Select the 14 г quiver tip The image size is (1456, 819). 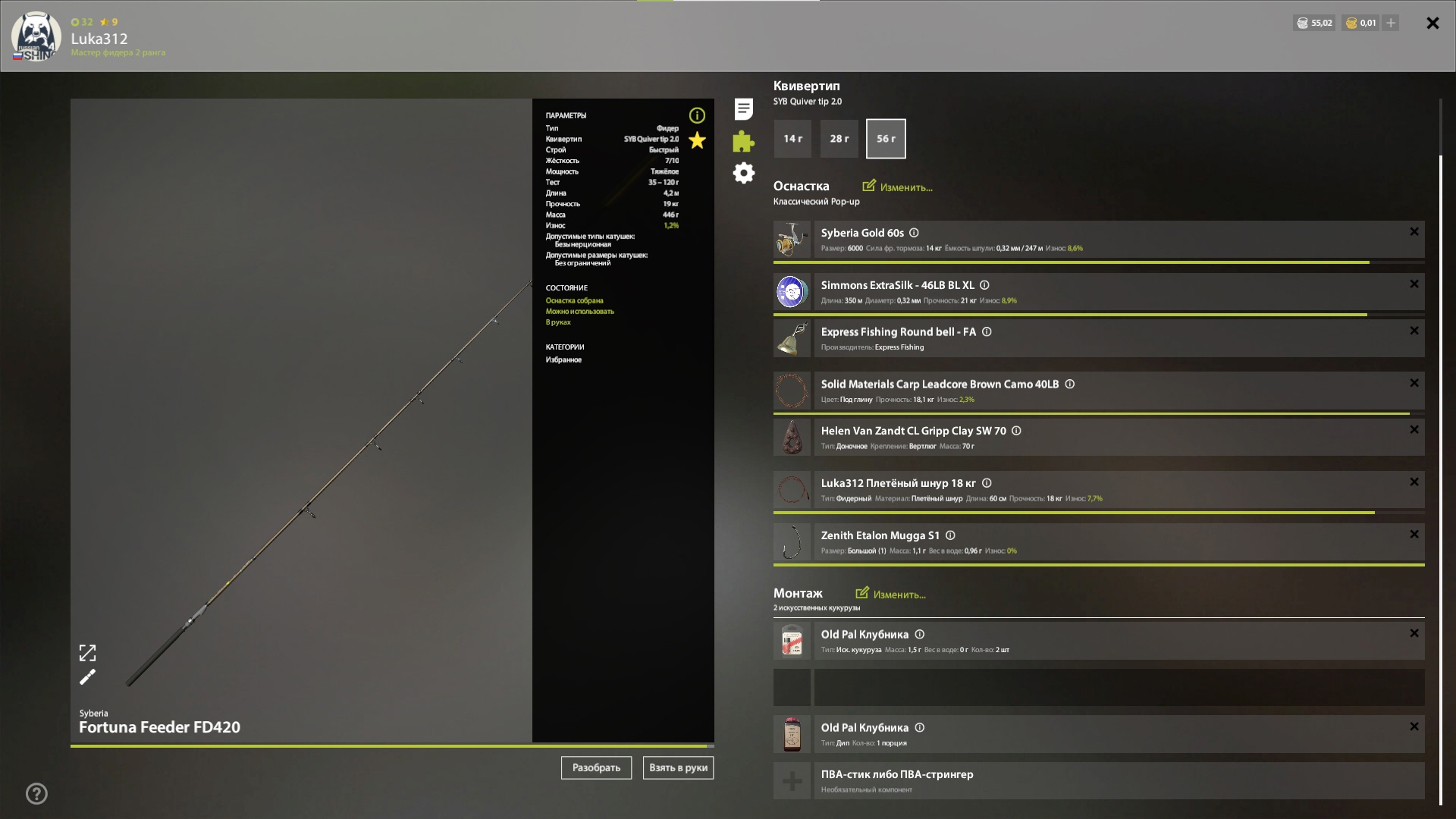coord(793,139)
